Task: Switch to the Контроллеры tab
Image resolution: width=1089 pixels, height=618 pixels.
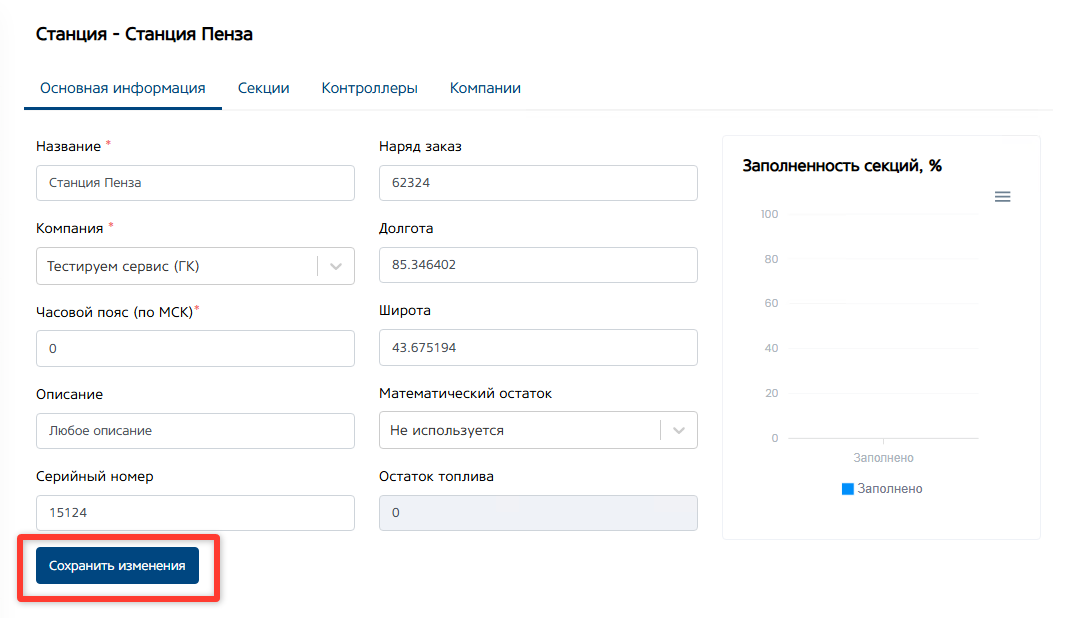Action: coord(369,88)
